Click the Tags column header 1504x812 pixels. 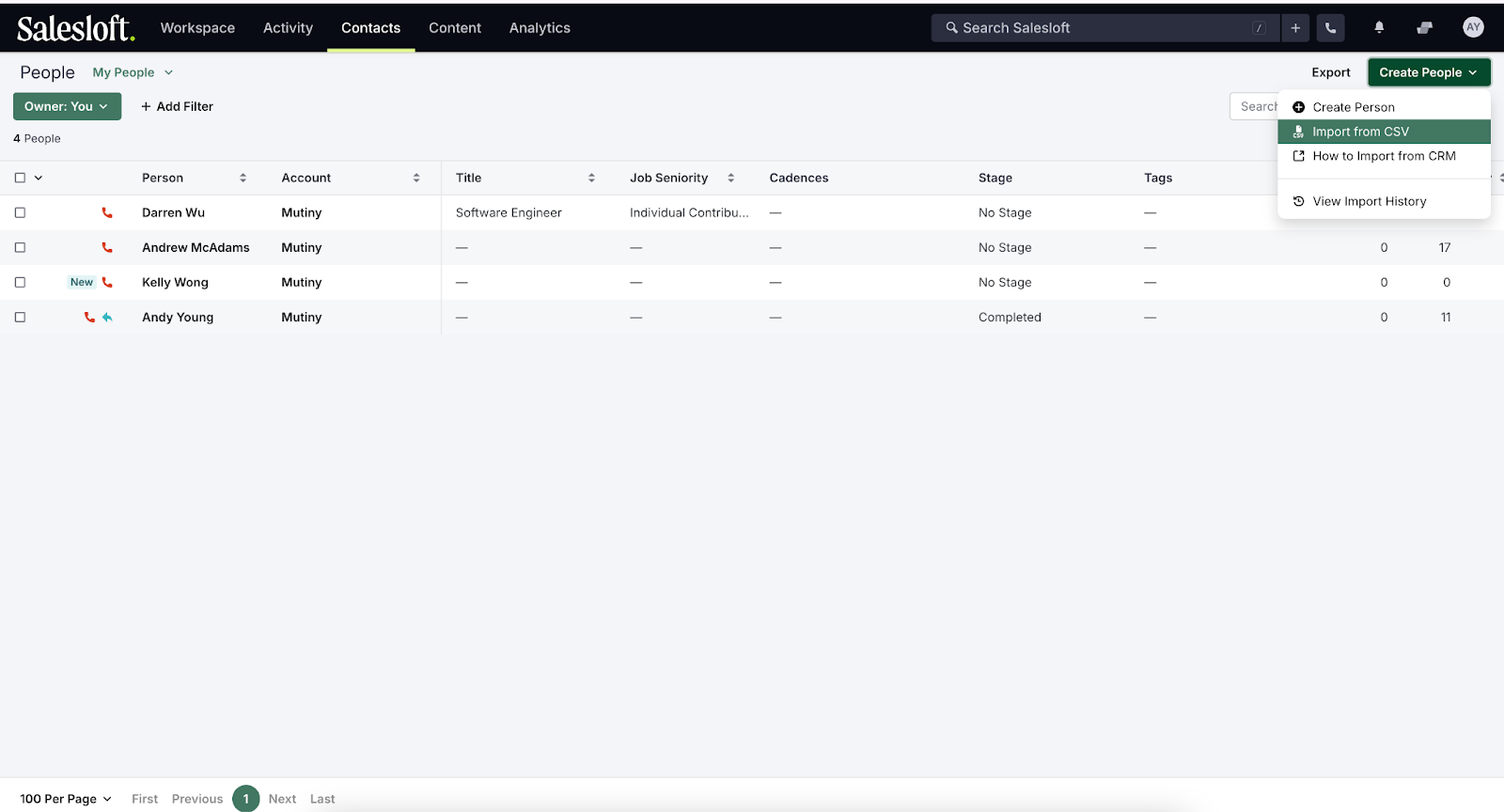(1158, 178)
